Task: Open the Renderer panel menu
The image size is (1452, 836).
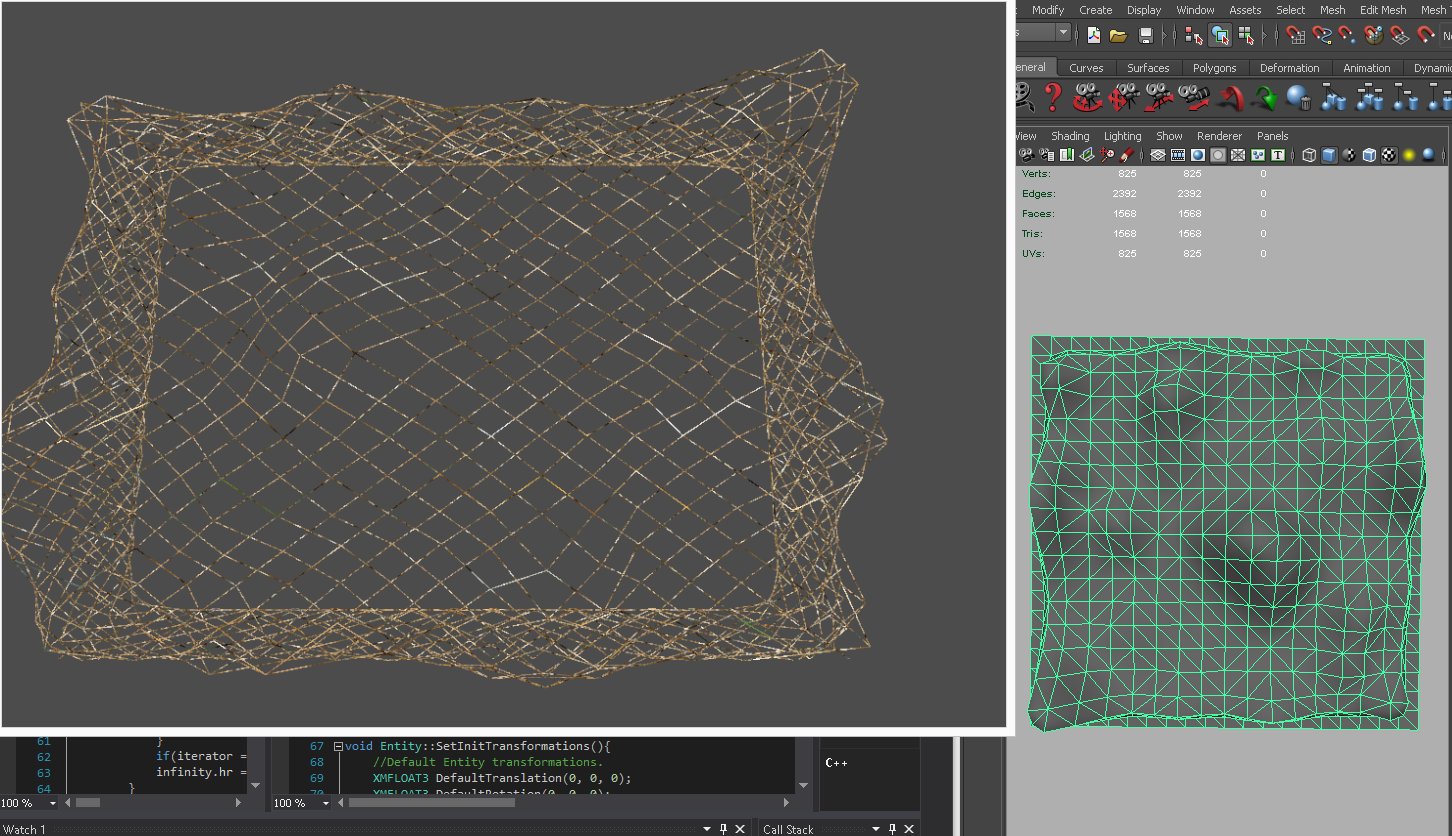Action: pyautogui.click(x=1219, y=136)
